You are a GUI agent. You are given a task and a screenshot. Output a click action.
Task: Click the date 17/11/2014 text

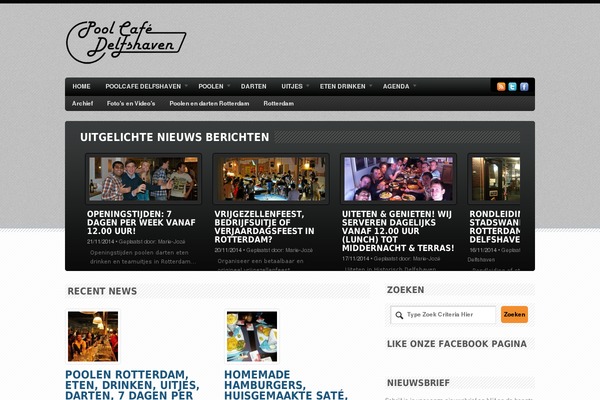point(355,259)
